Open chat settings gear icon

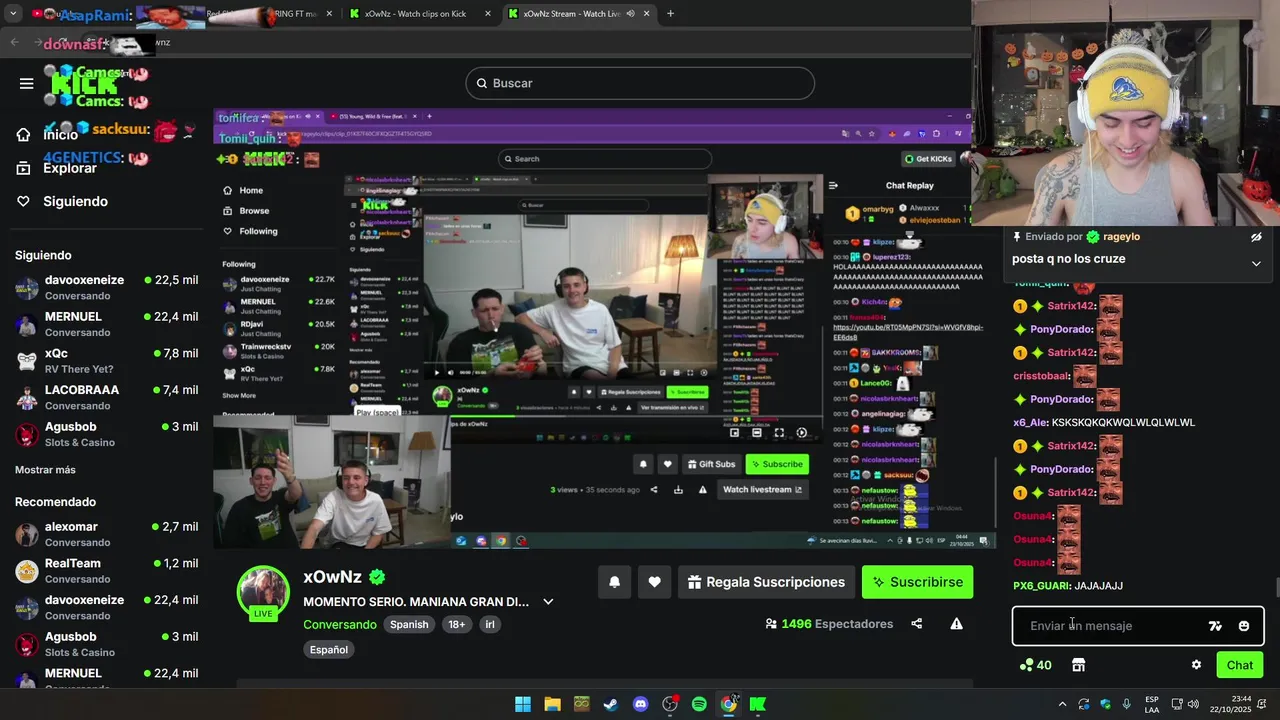coord(1196,665)
